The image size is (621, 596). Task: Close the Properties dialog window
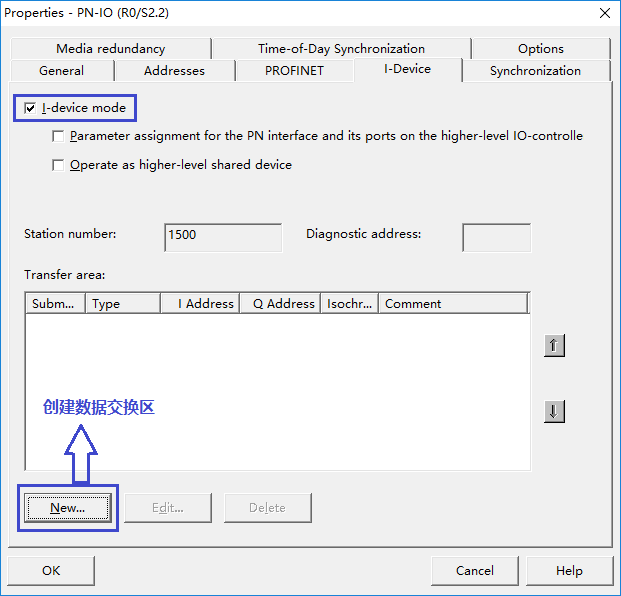coord(604,12)
